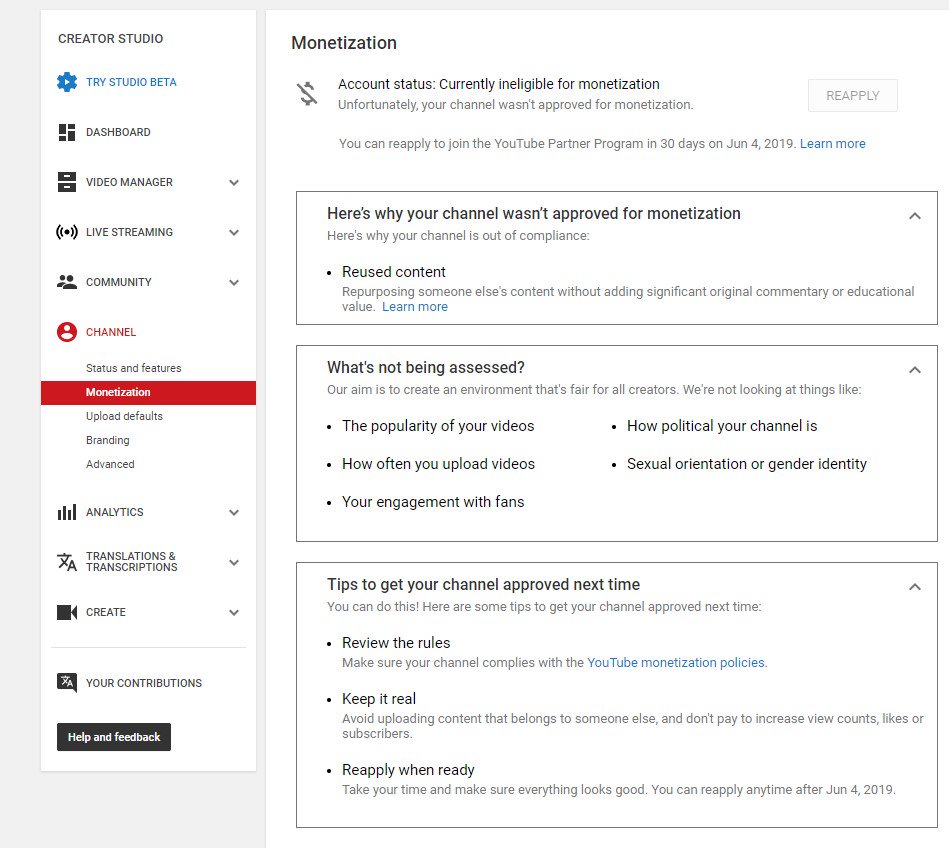The height and width of the screenshot is (848, 949).
Task: Click the Your Contributions icon
Action: tap(67, 683)
